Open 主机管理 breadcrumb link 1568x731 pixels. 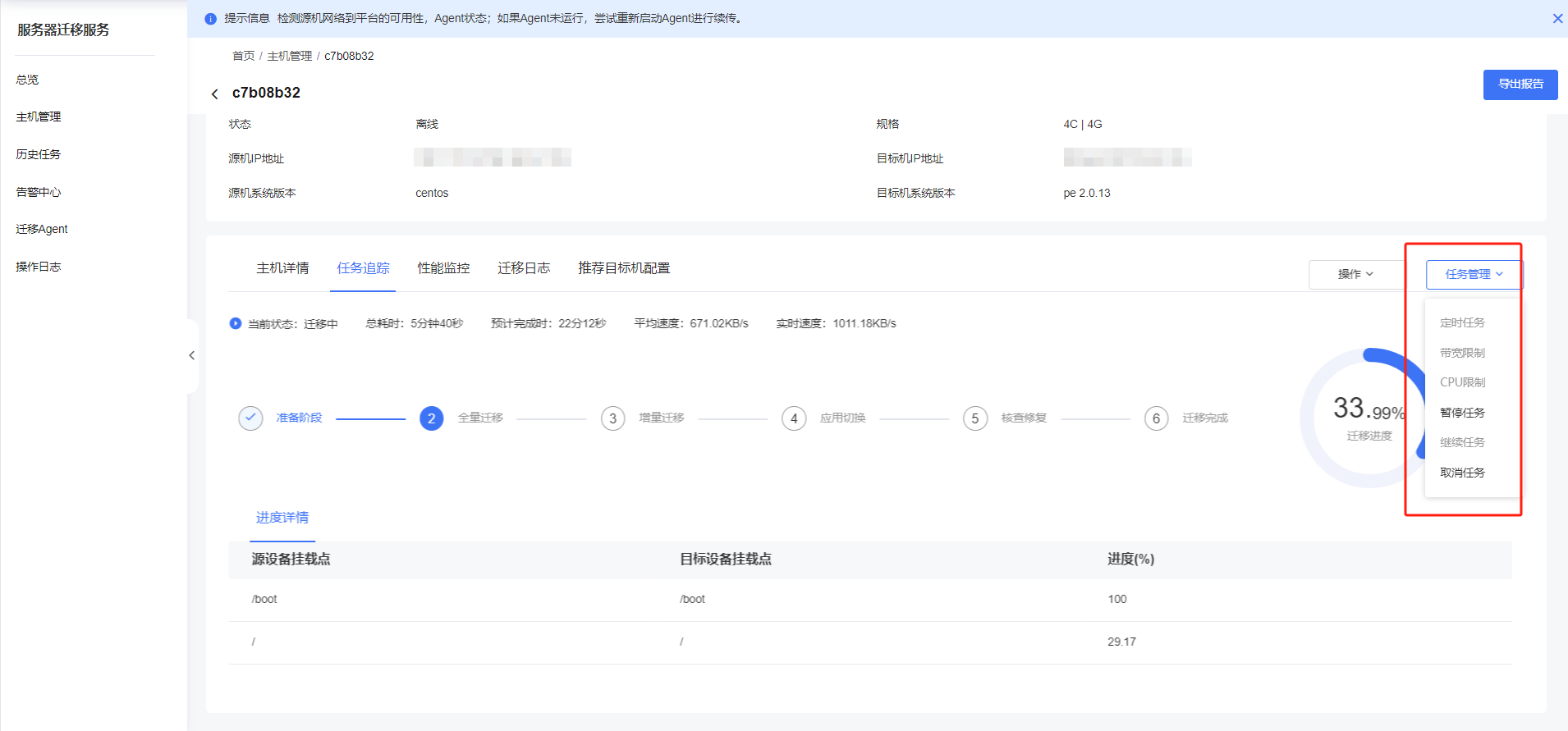pos(289,56)
